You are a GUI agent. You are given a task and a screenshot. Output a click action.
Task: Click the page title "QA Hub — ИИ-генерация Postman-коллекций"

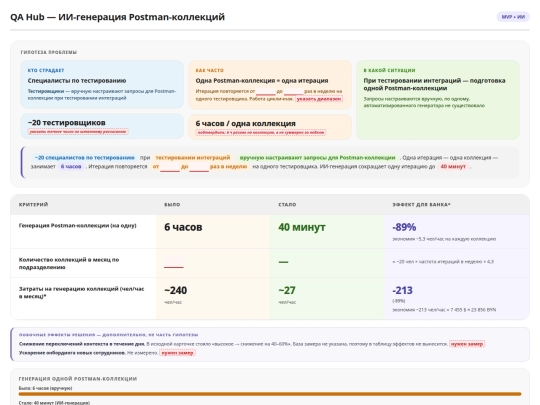tap(117, 17)
